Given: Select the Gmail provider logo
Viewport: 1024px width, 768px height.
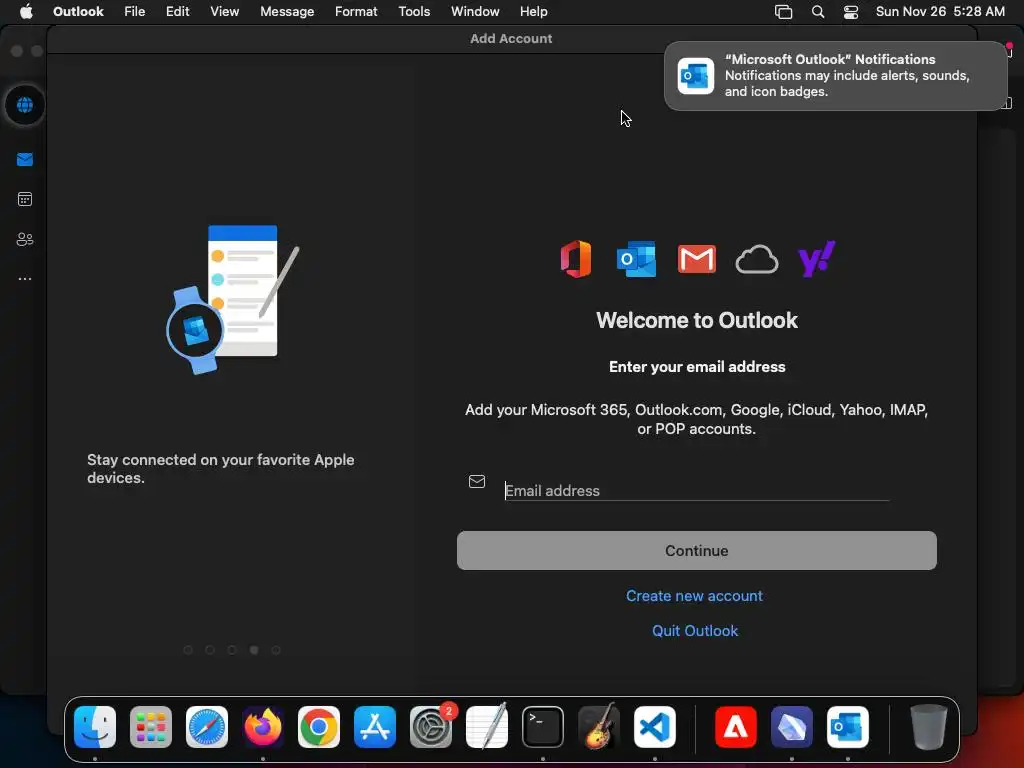Looking at the screenshot, I should pyautogui.click(x=697, y=259).
